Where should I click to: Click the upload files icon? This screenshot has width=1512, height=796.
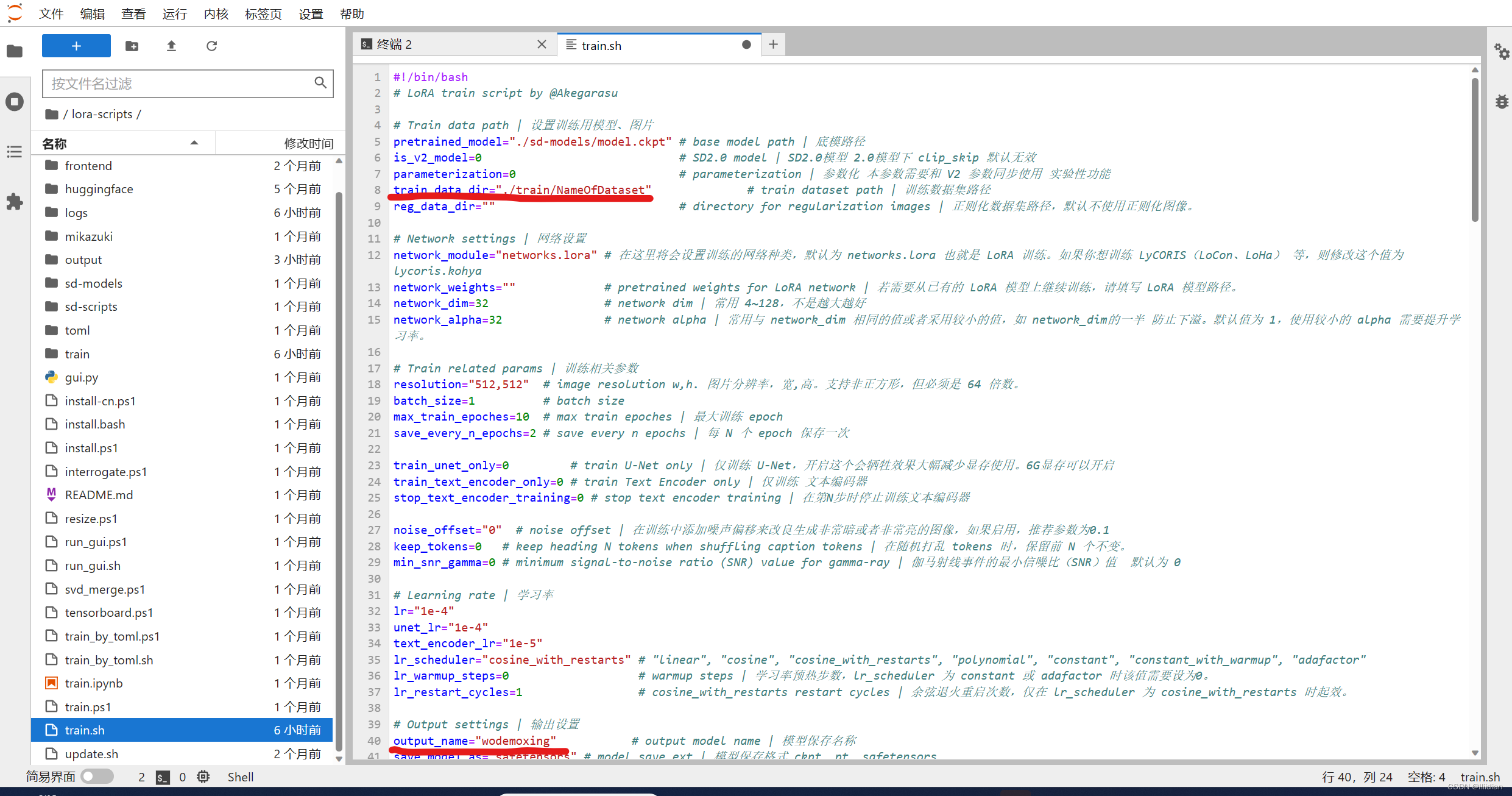[x=171, y=46]
